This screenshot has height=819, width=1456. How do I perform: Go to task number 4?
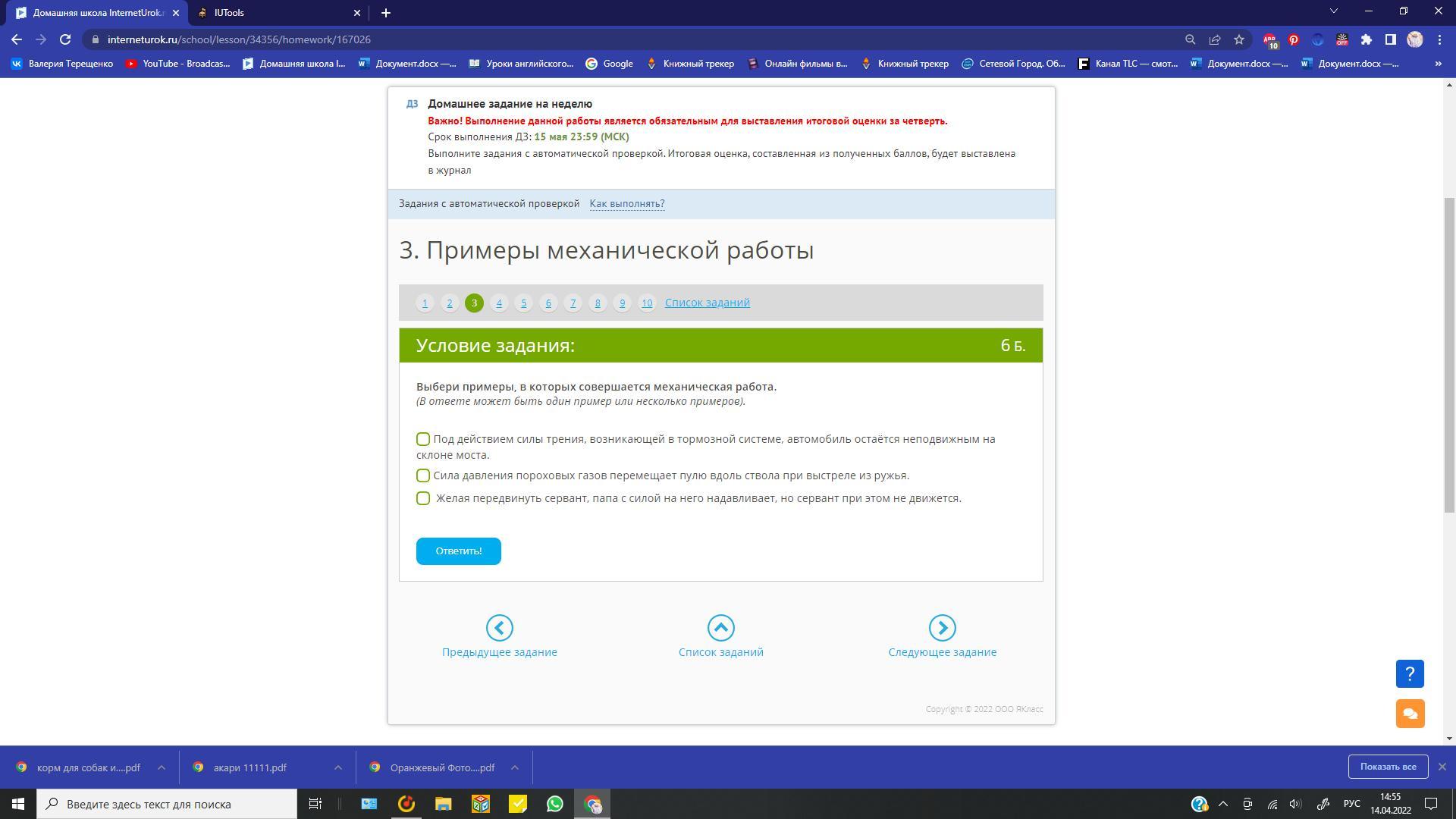click(499, 303)
